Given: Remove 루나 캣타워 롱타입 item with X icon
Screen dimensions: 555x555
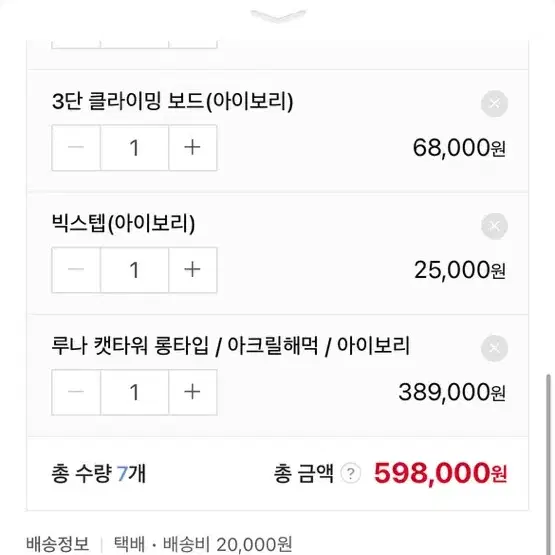Looking at the screenshot, I should pyautogui.click(x=494, y=348).
